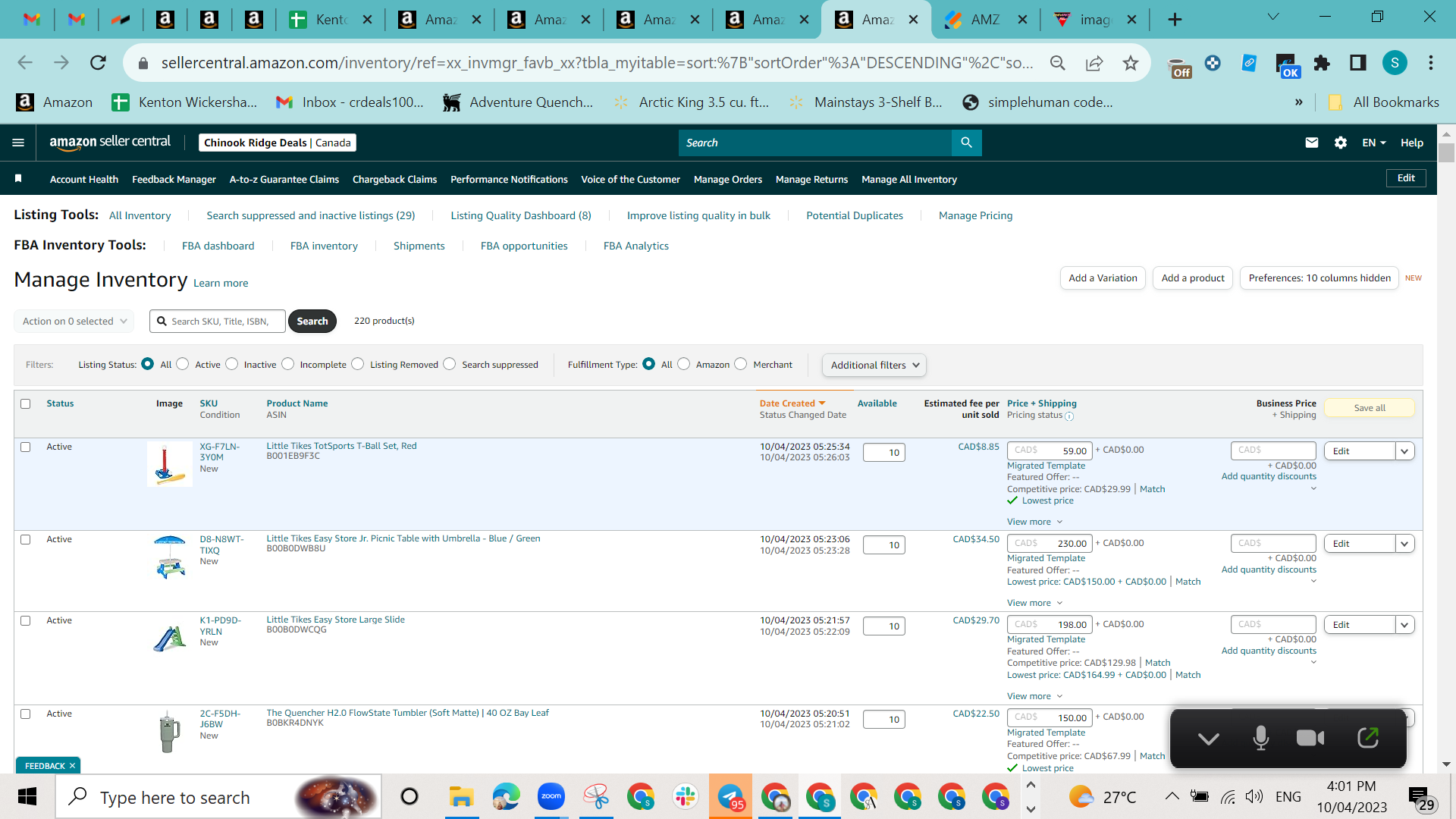Screen dimensions: 1456x819
Task: Toggle the camera in the meeting overlay
Action: [1310, 738]
